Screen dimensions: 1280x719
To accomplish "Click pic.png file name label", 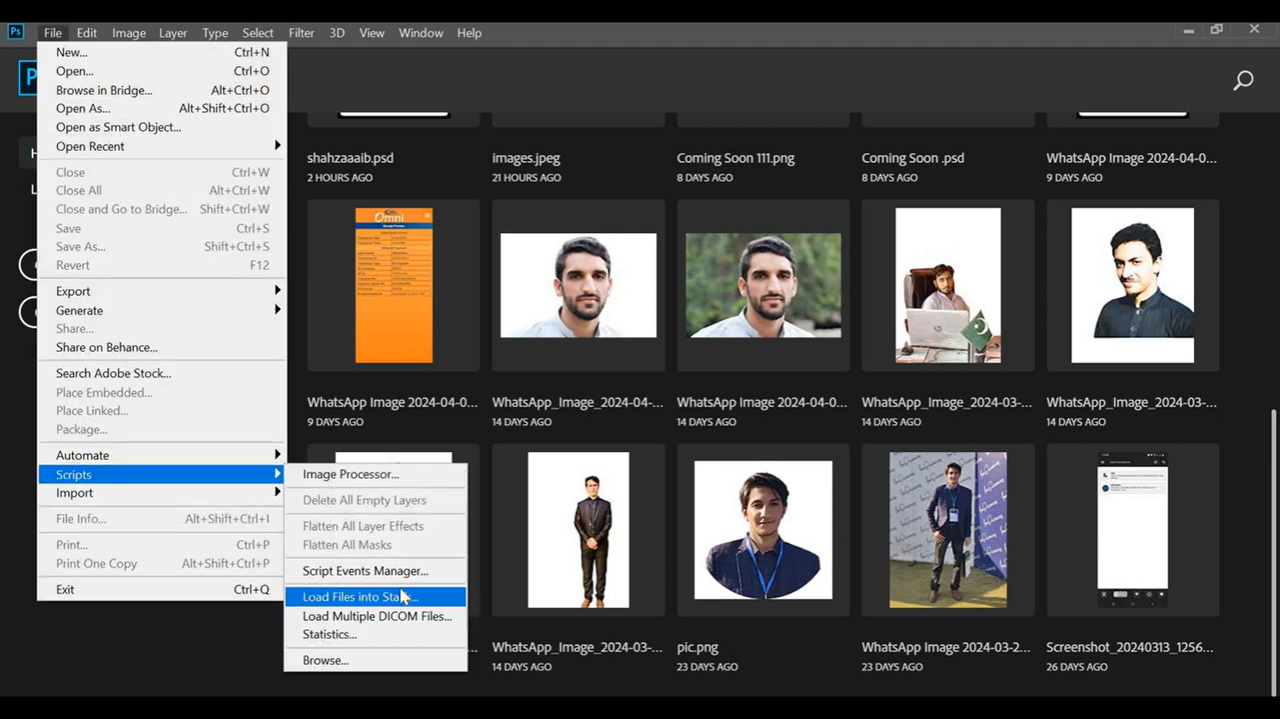I will coord(698,647).
